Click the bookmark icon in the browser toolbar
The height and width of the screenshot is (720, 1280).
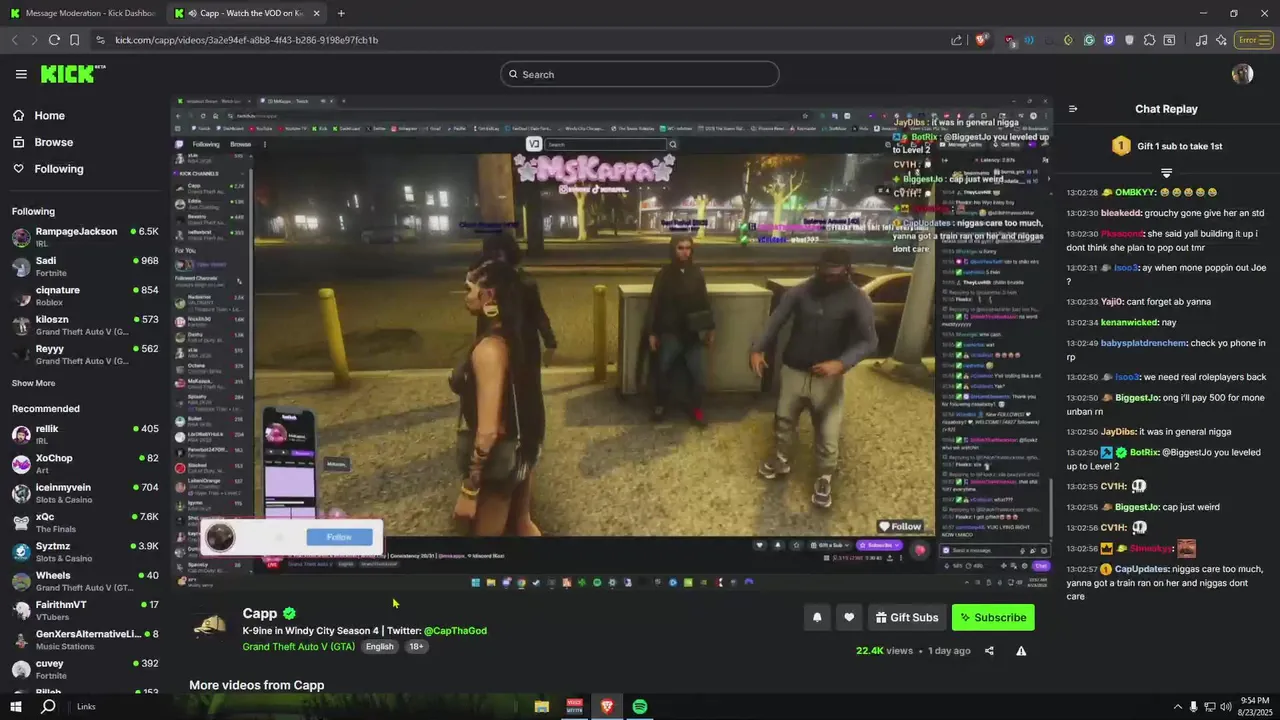point(74,40)
